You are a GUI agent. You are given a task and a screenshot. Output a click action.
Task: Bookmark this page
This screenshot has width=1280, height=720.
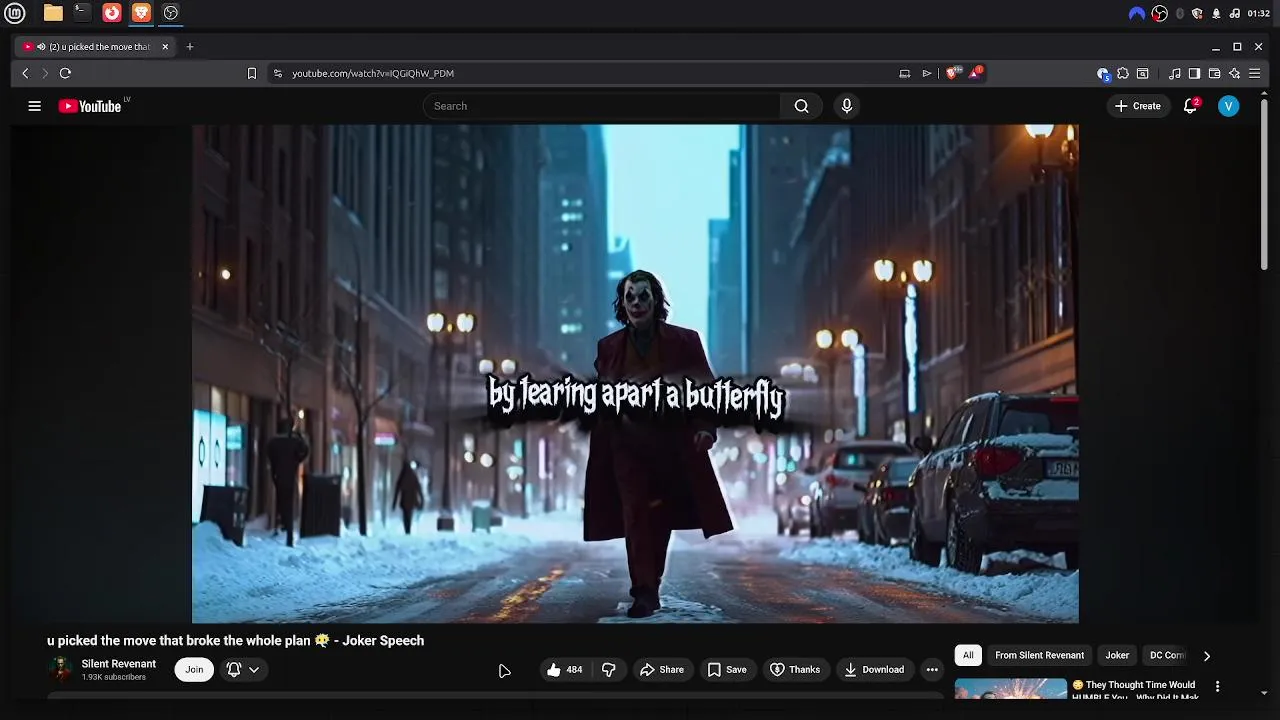point(252,73)
